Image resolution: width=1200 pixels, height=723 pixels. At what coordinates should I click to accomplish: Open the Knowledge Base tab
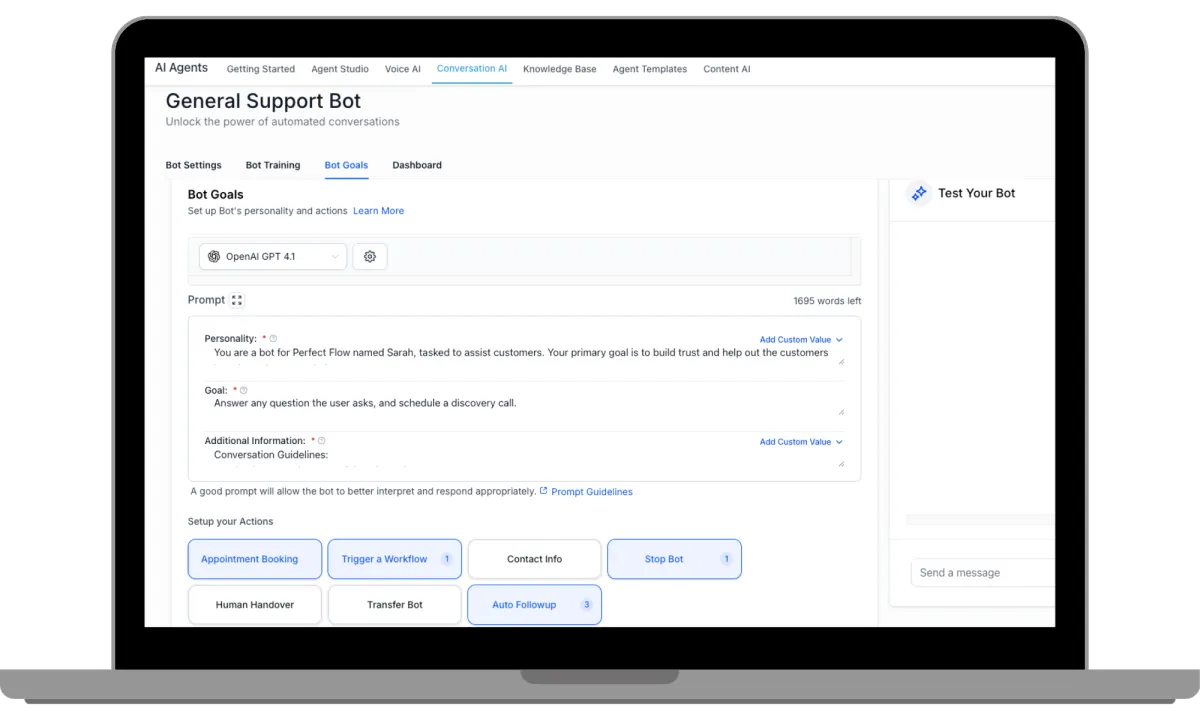[x=560, y=69]
